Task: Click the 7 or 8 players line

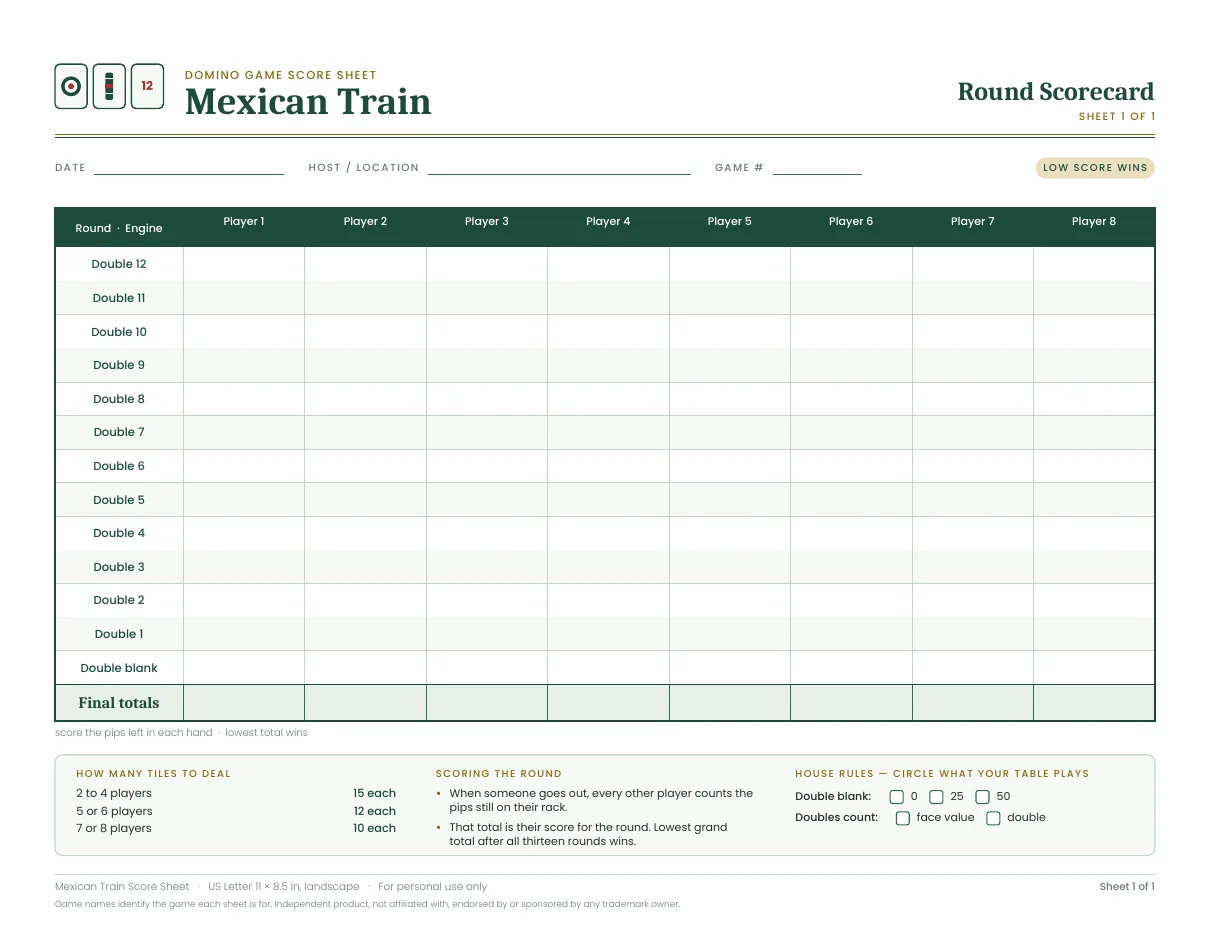Action: click(x=114, y=828)
